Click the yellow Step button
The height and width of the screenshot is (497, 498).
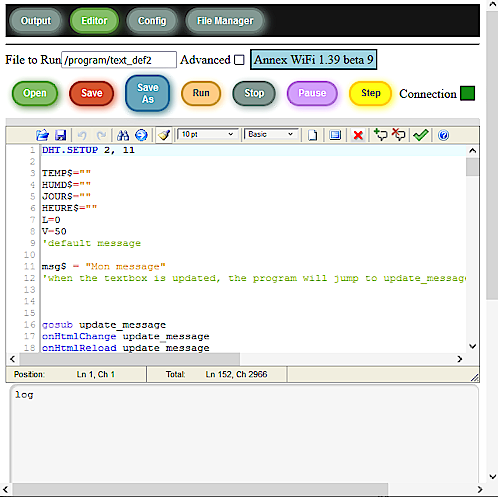click(x=371, y=93)
